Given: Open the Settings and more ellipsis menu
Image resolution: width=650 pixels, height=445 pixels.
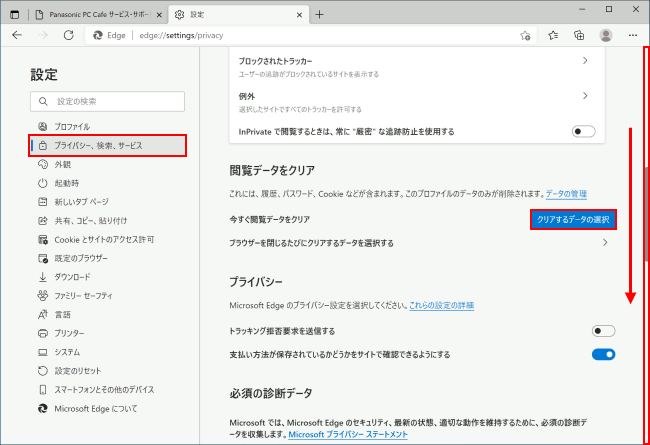Looking at the screenshot, I should point(633,35).
